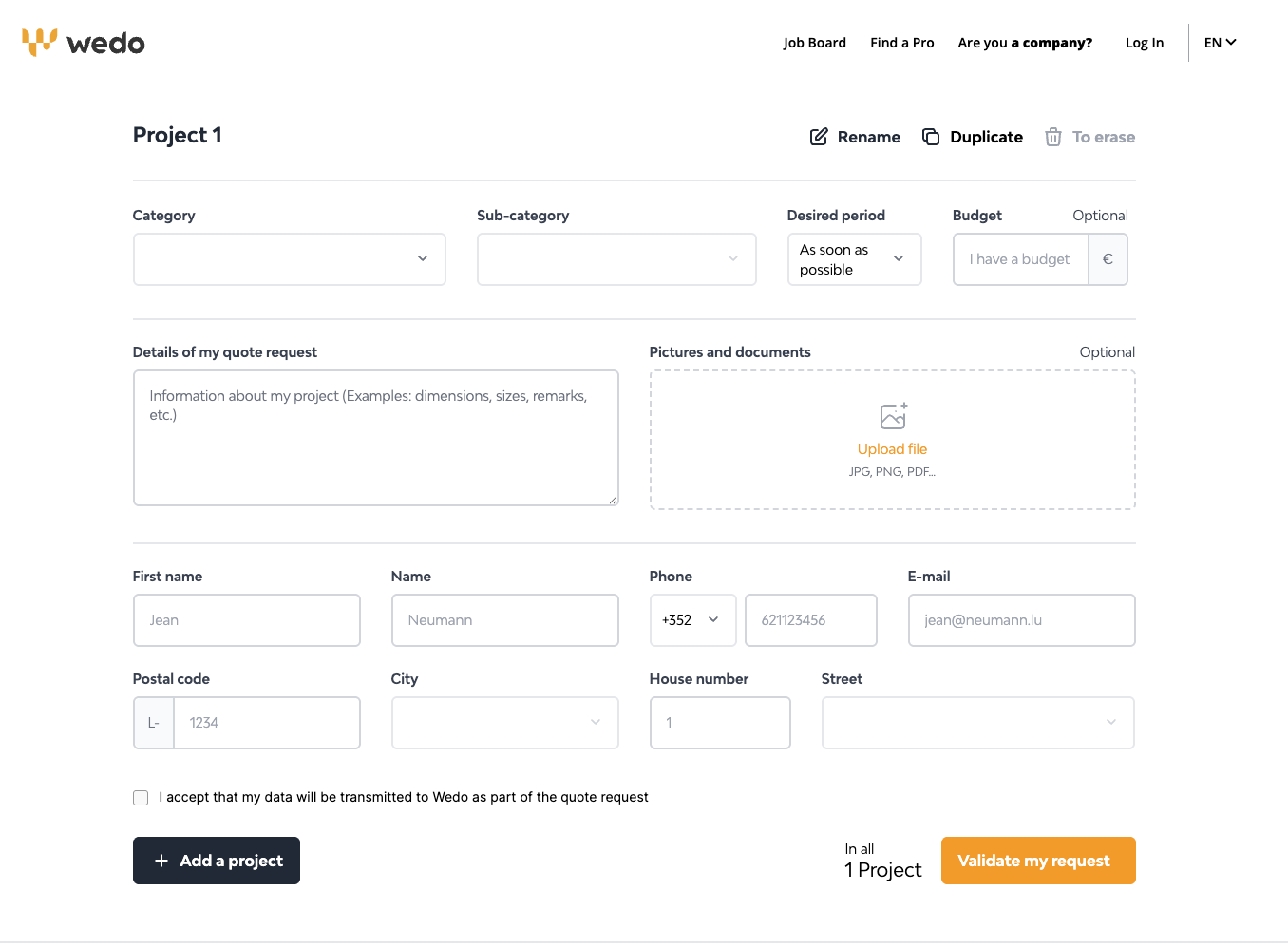Click the euro currency symbol
1288x947 pixels.
[x=1108, y=259]
